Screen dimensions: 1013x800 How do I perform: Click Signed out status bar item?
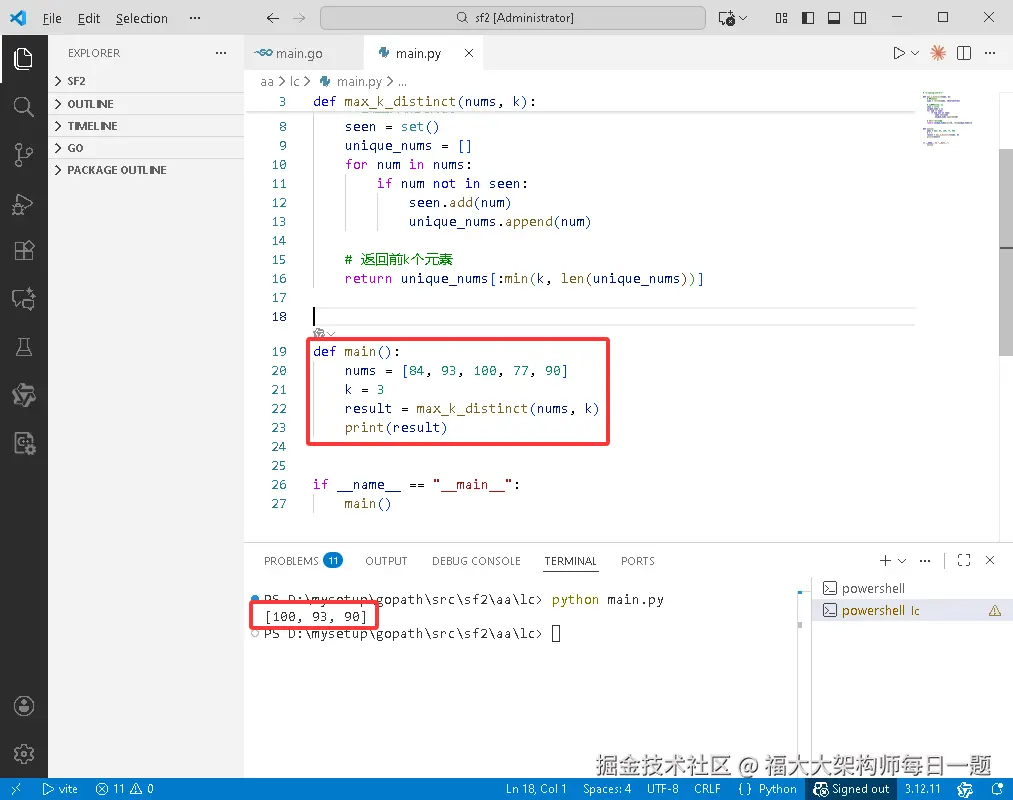point(851,789)
